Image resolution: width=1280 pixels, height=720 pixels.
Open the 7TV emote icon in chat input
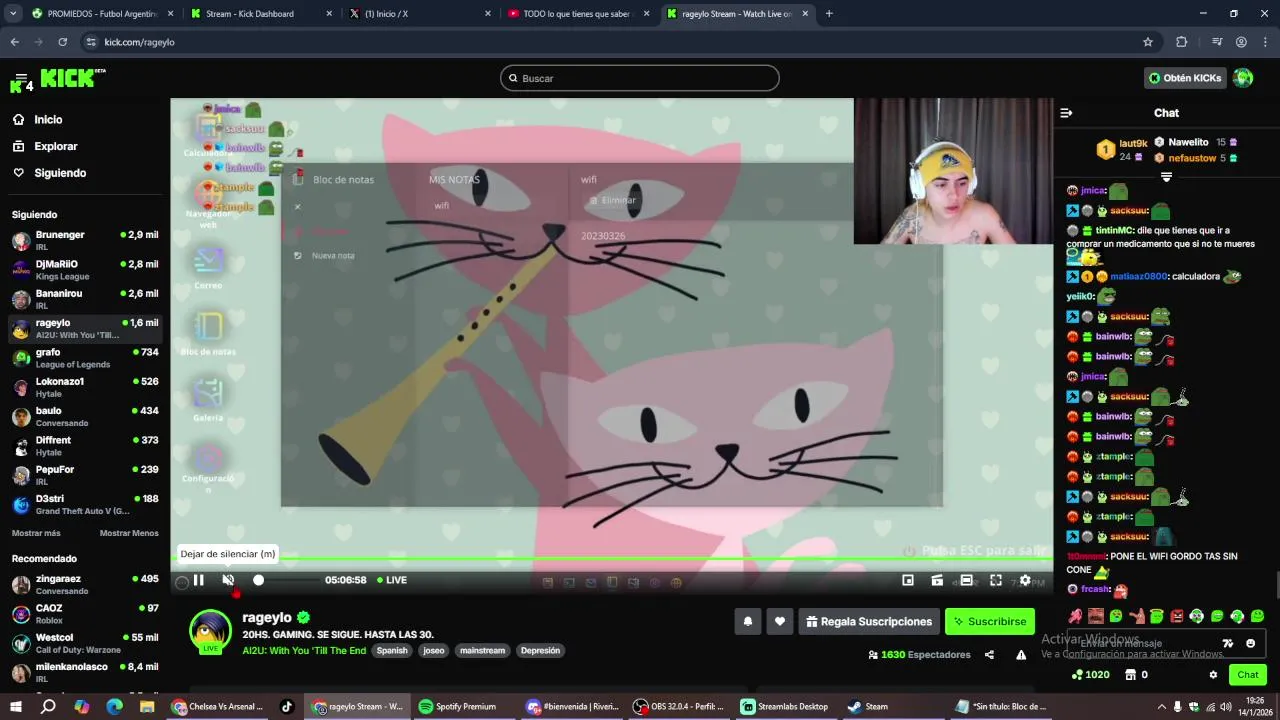1228,643
